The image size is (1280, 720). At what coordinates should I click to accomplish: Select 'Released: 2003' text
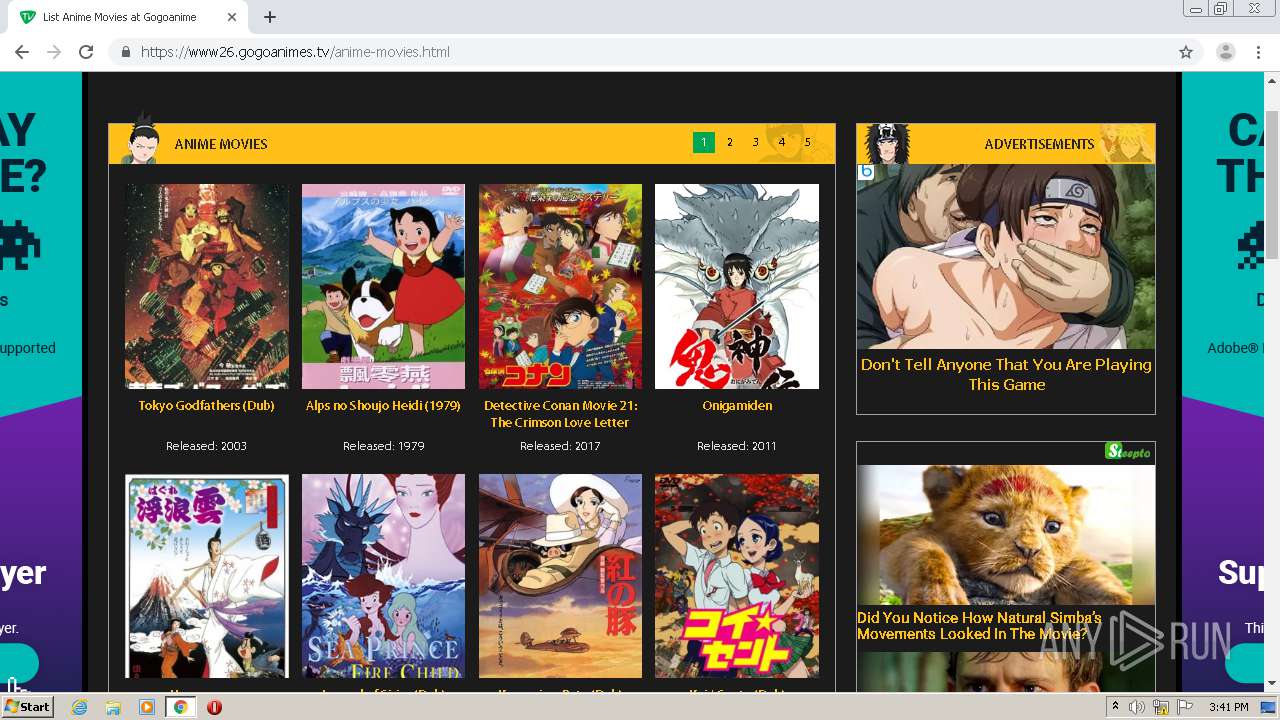point(206,446)
